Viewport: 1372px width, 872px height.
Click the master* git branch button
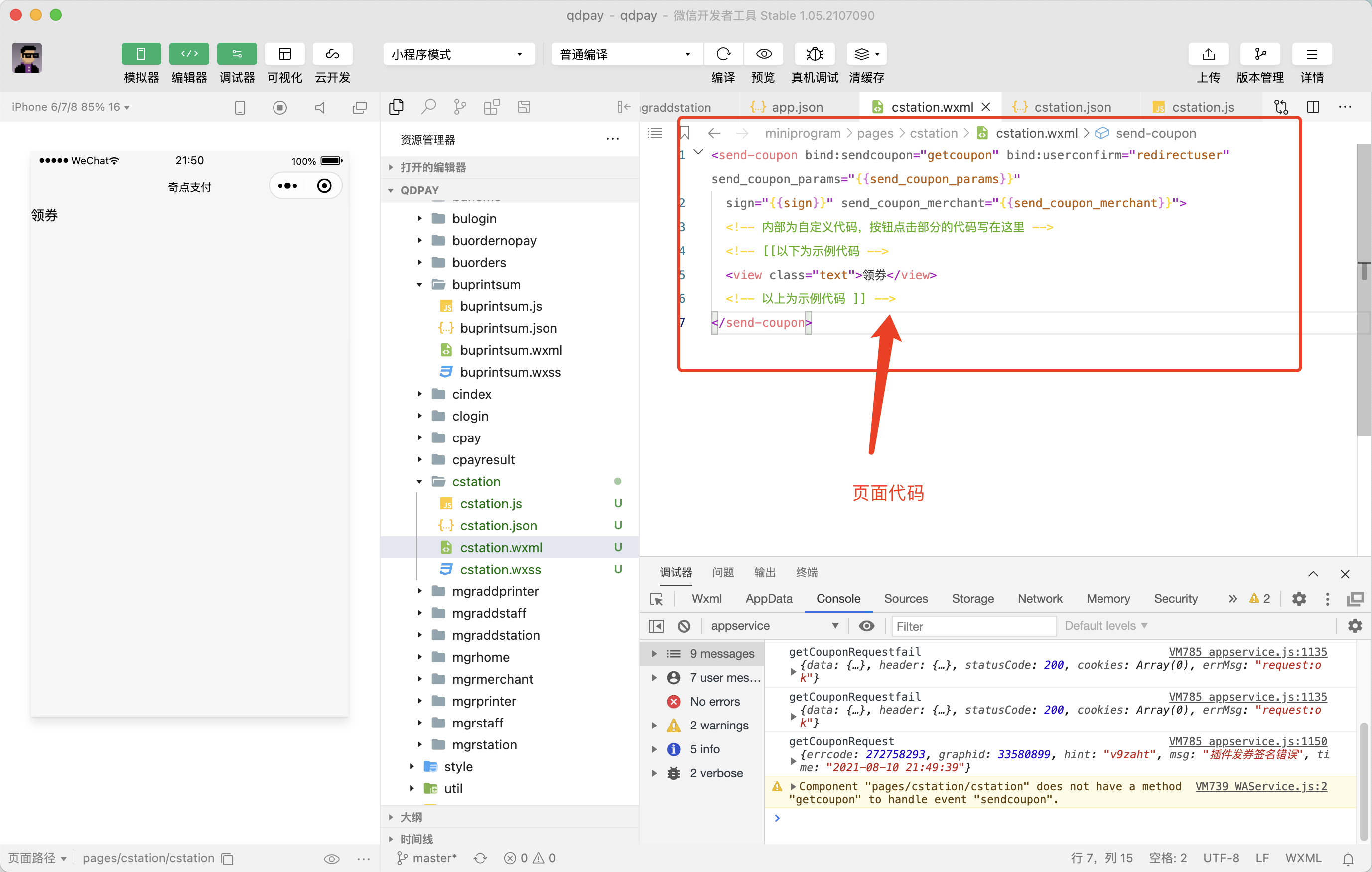pos(427,858)
